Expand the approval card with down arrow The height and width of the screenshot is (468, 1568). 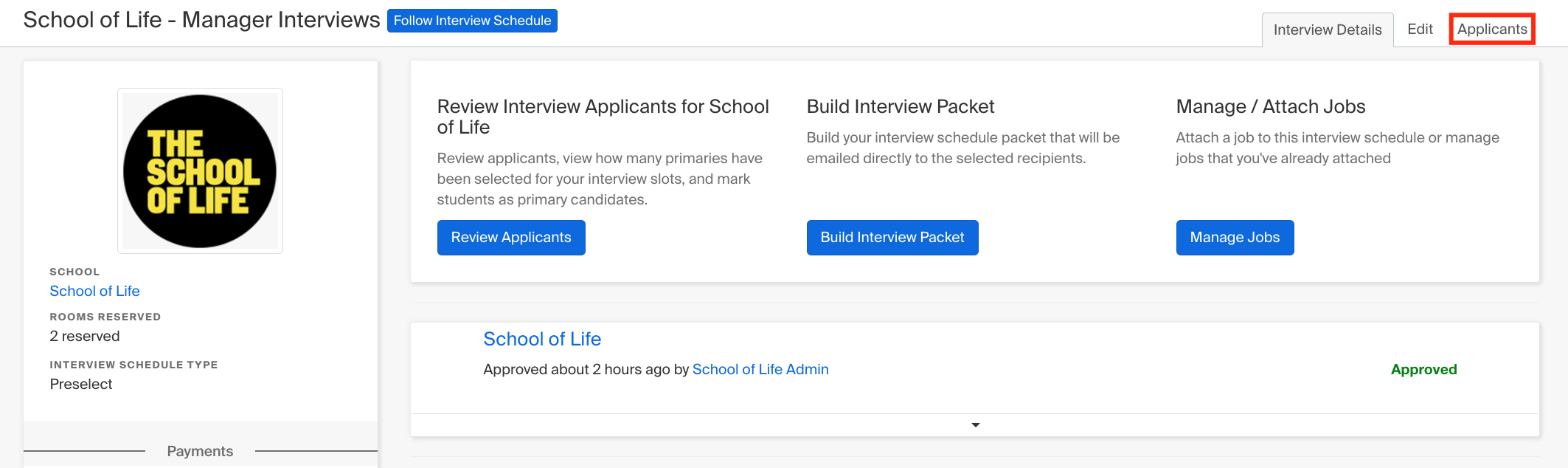(975, 425)
